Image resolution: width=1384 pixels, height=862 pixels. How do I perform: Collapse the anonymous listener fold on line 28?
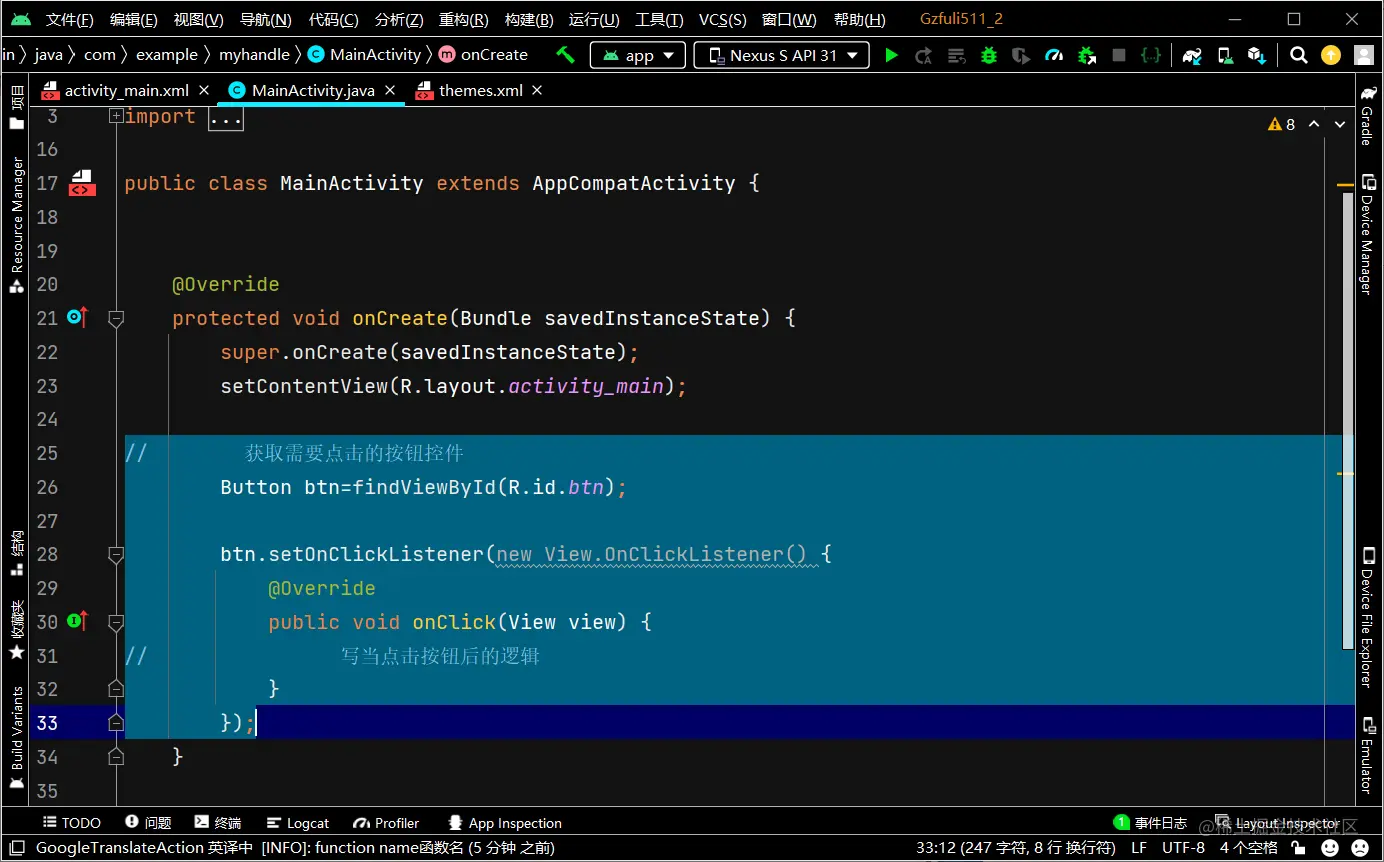point(116,554)
